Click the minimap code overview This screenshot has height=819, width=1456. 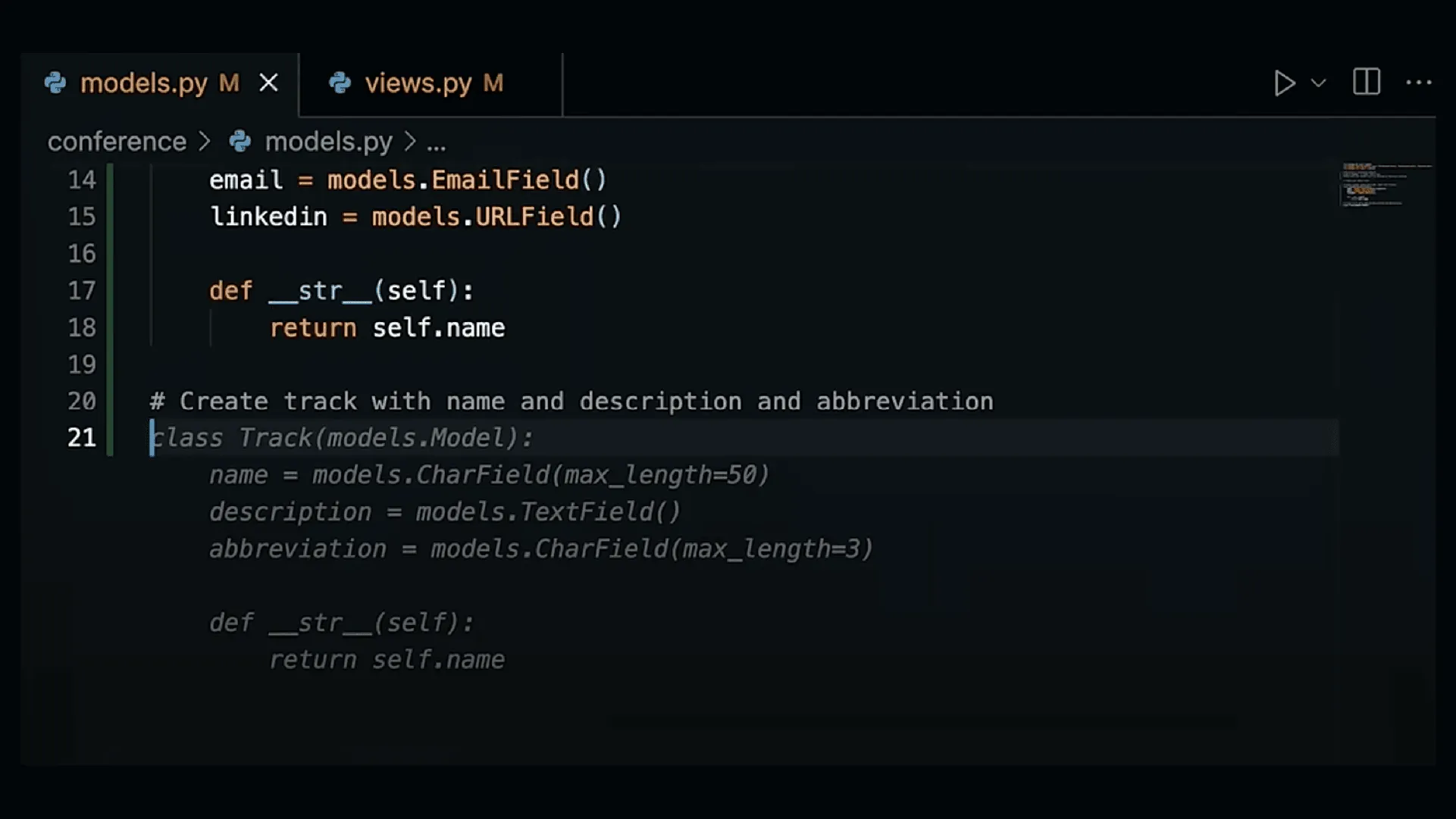(x=1386, y=184)
